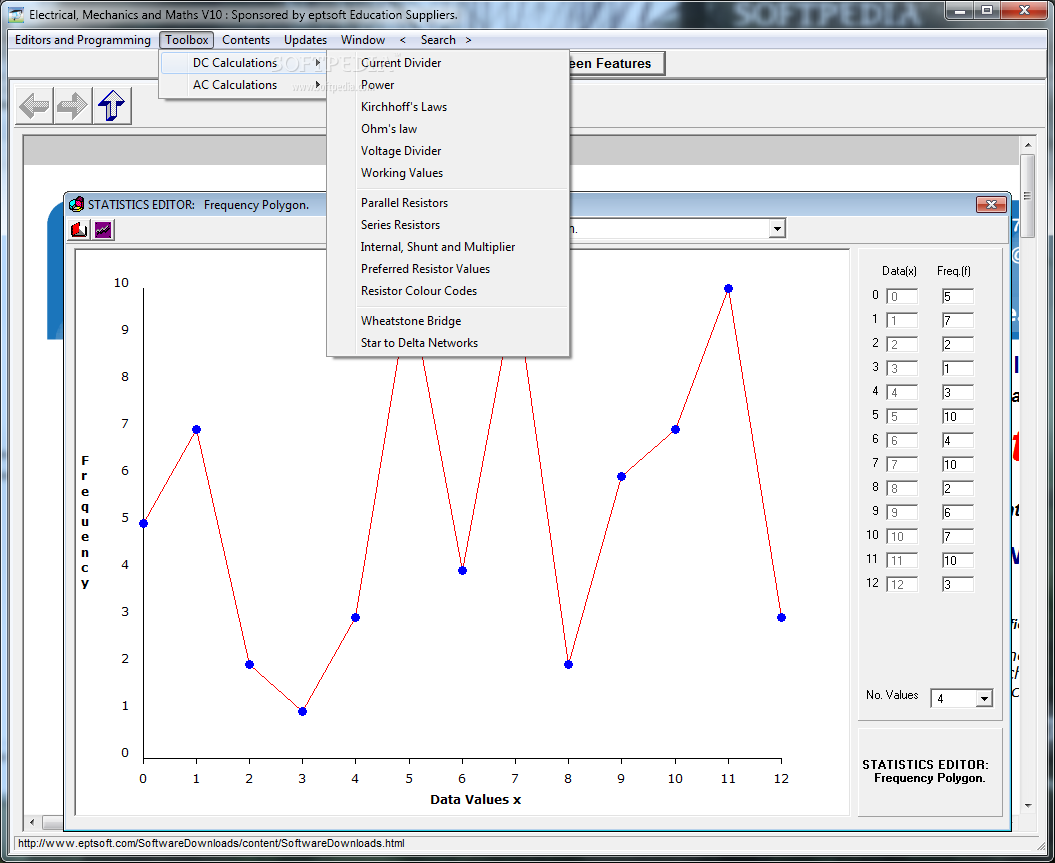Click the back arrow navigation icon

tap(34, 106)
